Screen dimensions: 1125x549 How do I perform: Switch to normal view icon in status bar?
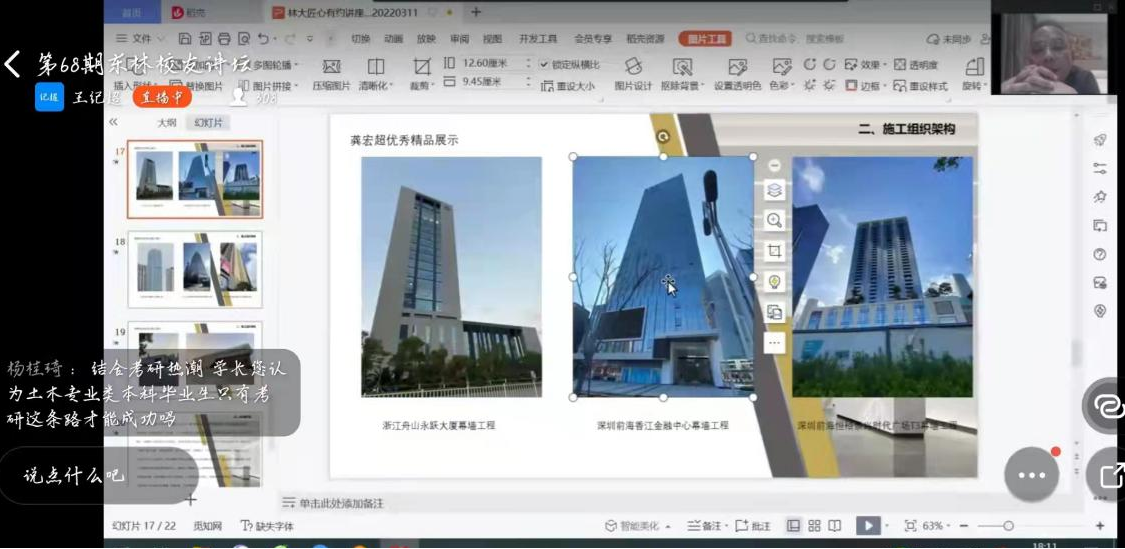click(x=794, y=526)
